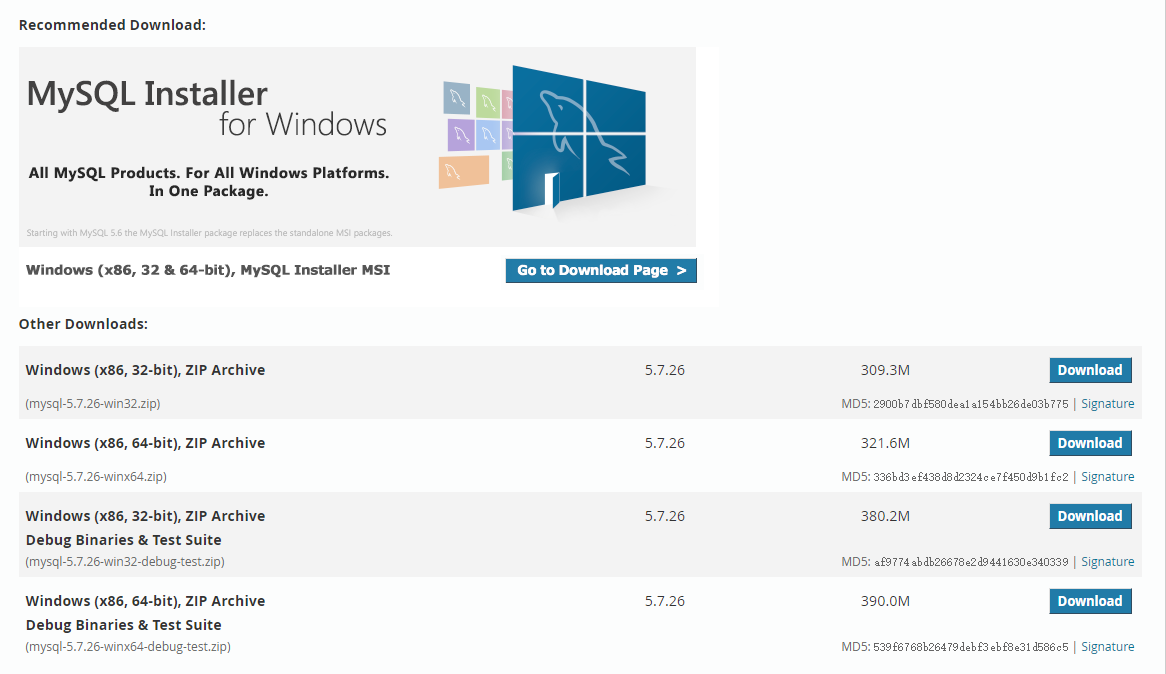1166x674 pixels.
Task: Download the 32-bit ZIP Archive (309.3M)
Action: click(1090, 370)
